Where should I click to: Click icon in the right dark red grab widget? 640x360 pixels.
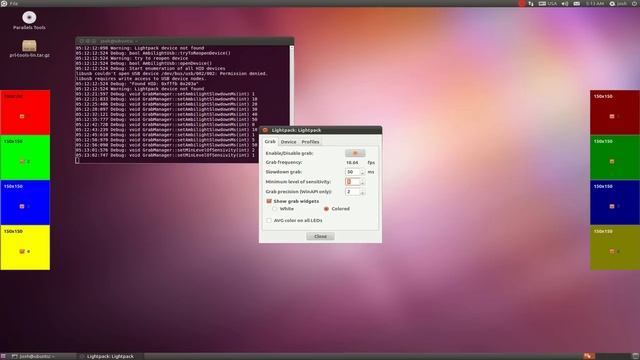pyautogui.click(x=612, y=116)
